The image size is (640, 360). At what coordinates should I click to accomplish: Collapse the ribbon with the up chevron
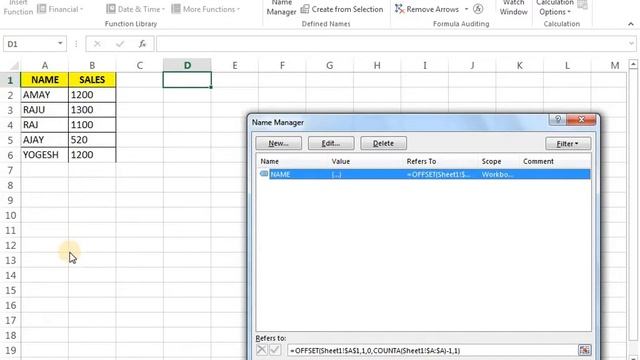pos(631,24)
